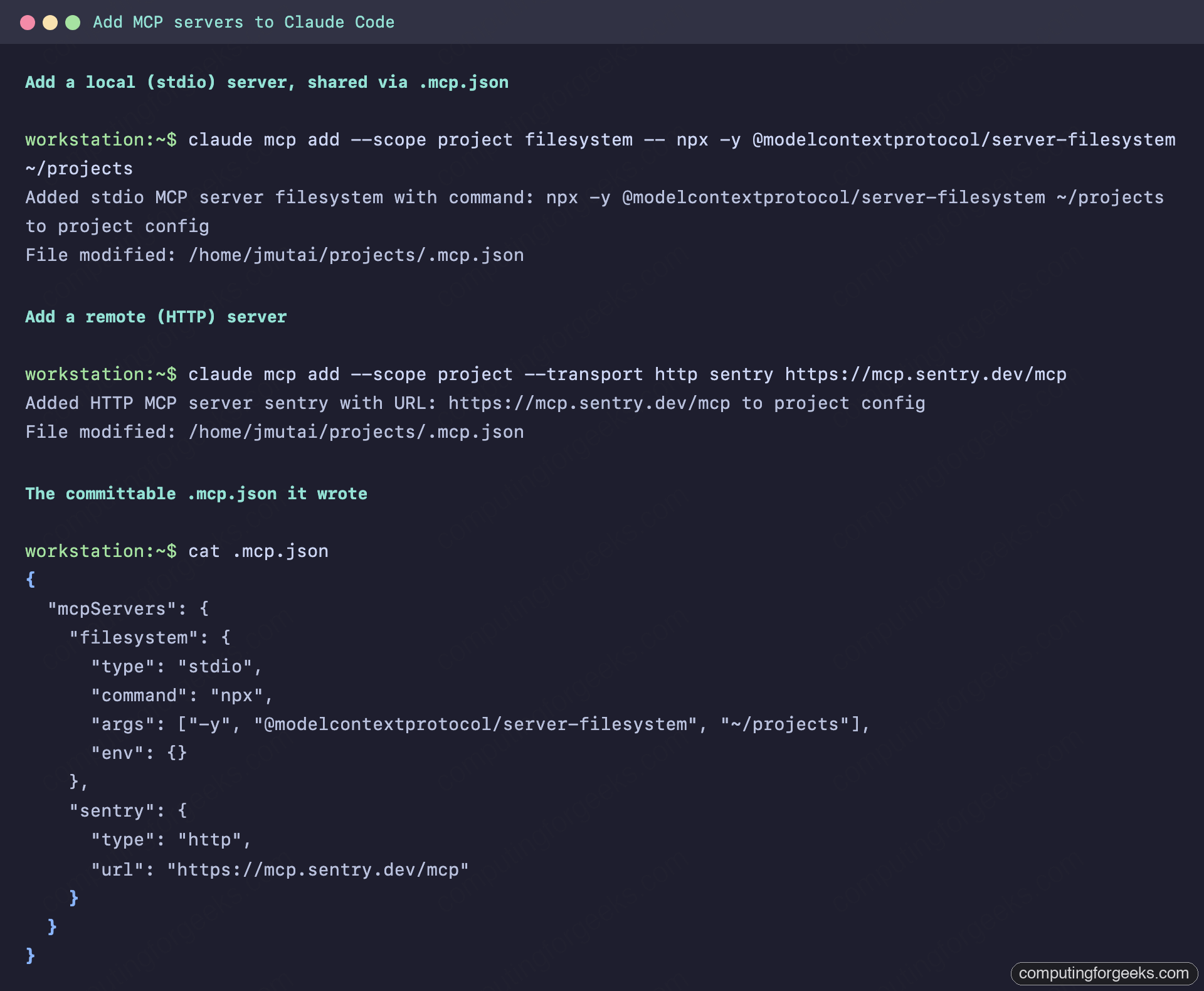Click the opening JSON brace after the cat command
Viewport: 1204px width, 991px height.
pyautogui.click(x=30, y=579)
